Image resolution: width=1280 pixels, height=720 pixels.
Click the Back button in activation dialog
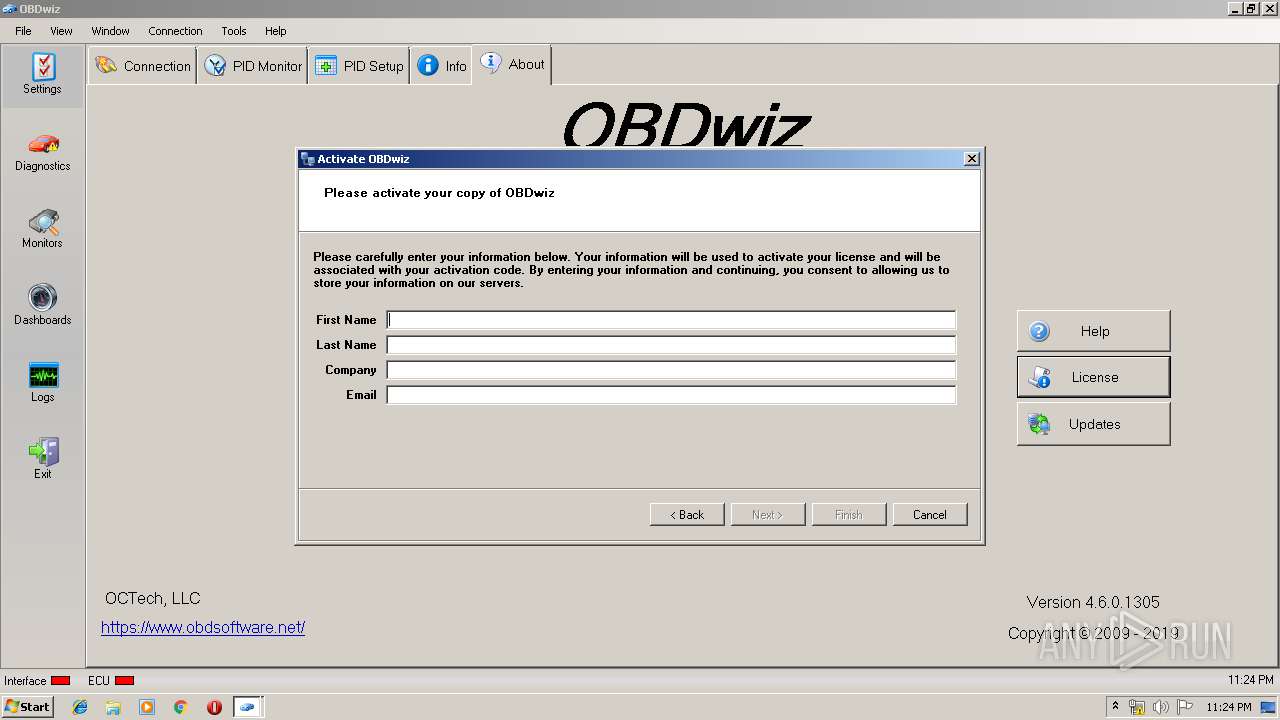point(687,514)
